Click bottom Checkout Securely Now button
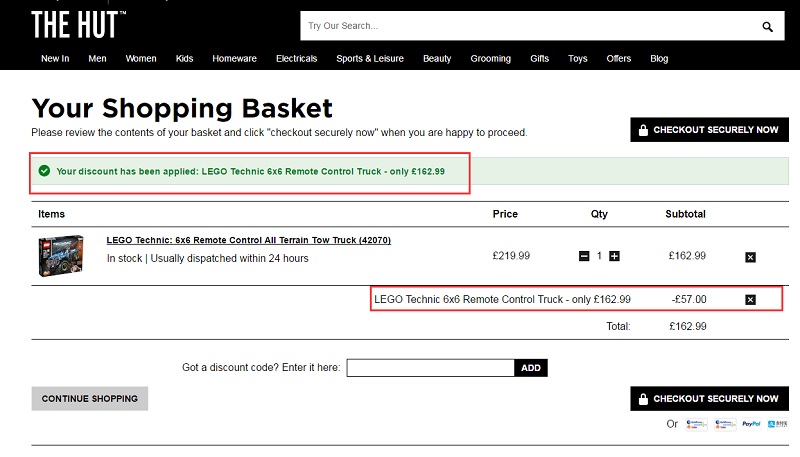 coord(709,398)
